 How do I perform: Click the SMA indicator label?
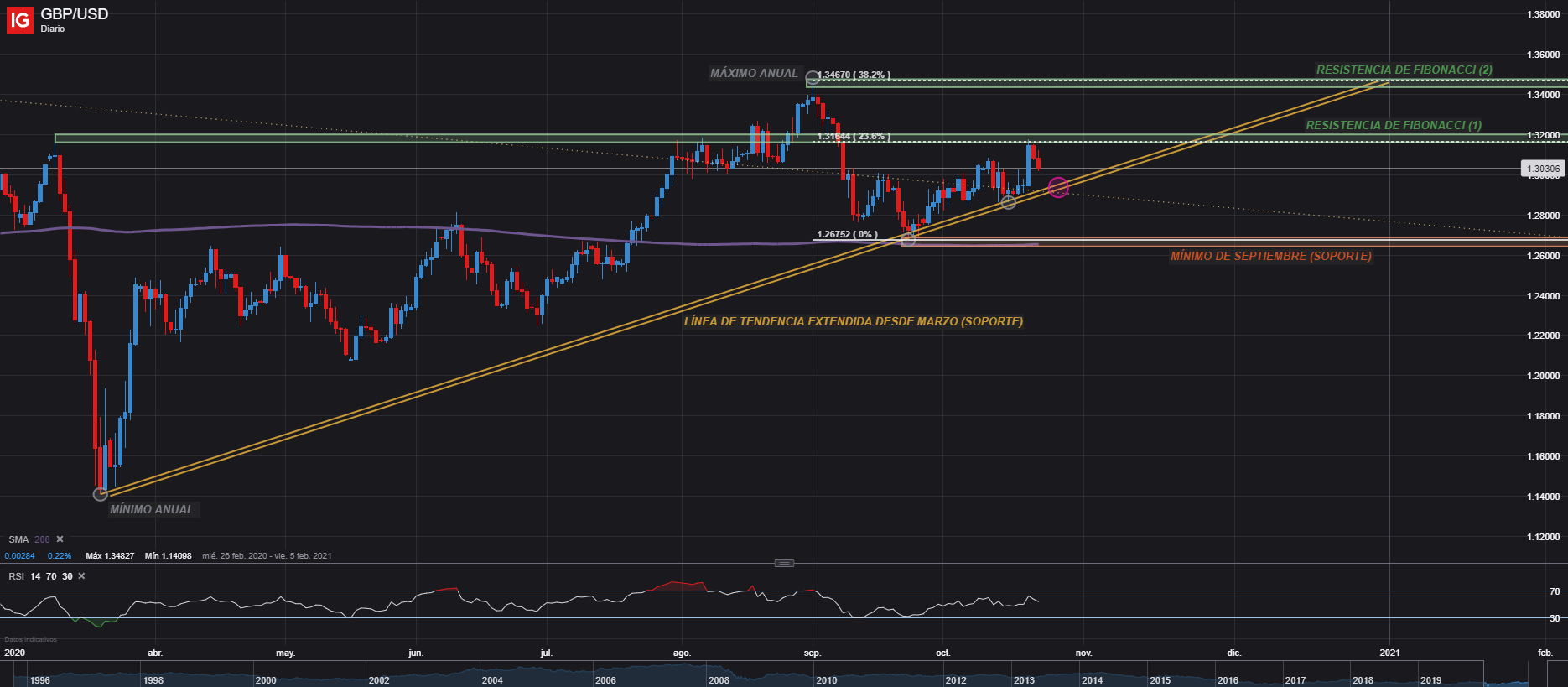(18, 539)
